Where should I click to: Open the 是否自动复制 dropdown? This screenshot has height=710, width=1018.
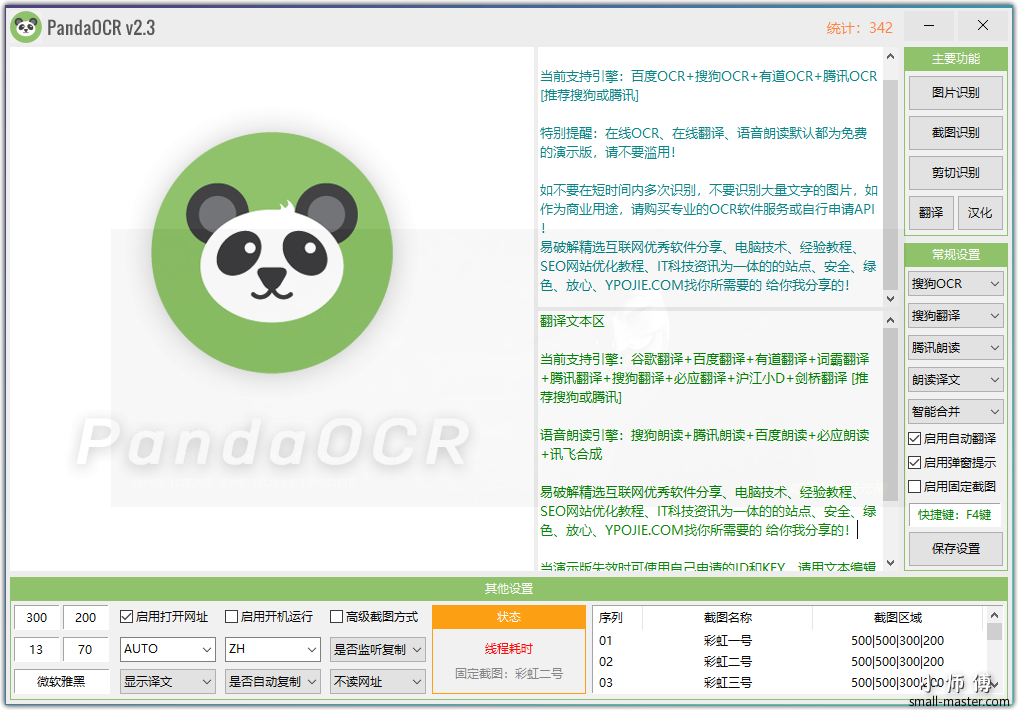(273, 681)
